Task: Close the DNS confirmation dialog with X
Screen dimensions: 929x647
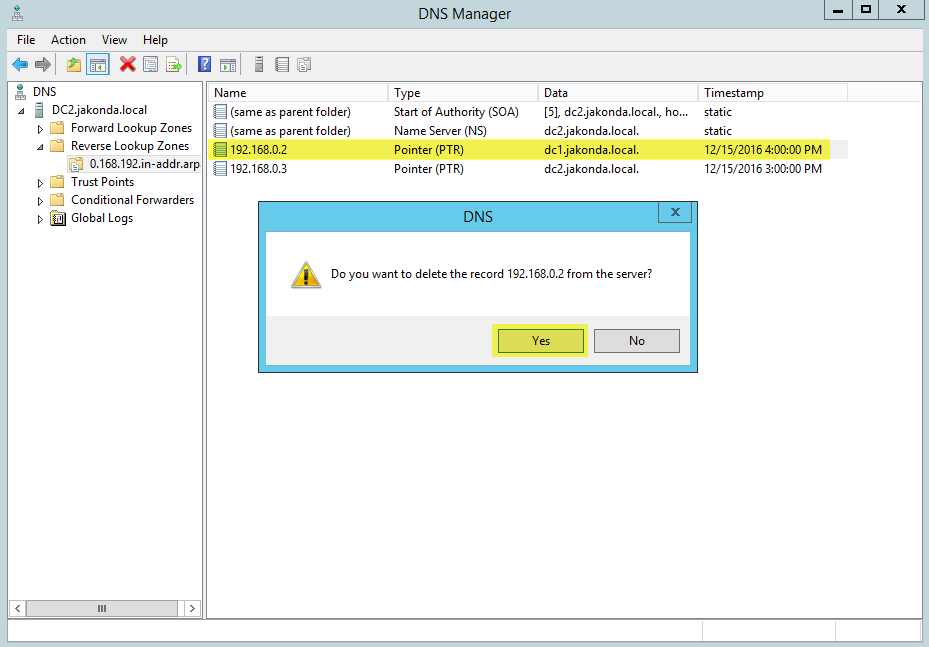Action: [675, 213]
